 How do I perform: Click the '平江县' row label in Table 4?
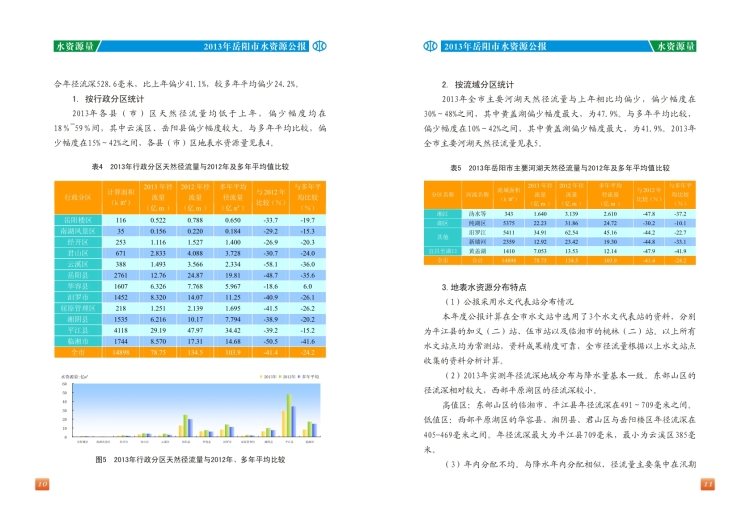tap(78, 330)
